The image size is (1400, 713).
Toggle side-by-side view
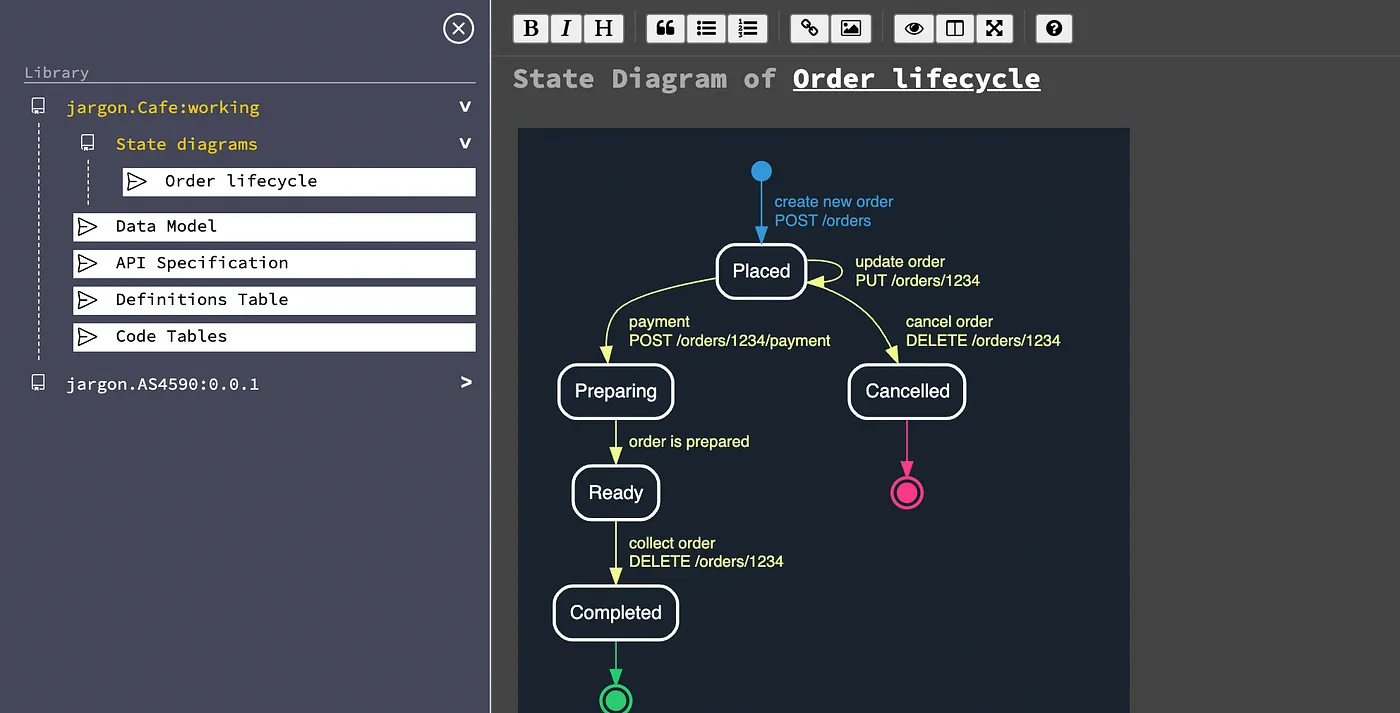click(x=954, y=28)
